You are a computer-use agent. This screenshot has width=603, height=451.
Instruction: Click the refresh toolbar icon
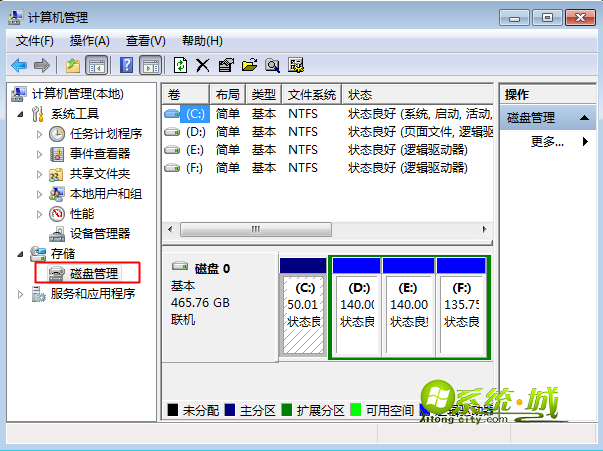coord(180,66)
